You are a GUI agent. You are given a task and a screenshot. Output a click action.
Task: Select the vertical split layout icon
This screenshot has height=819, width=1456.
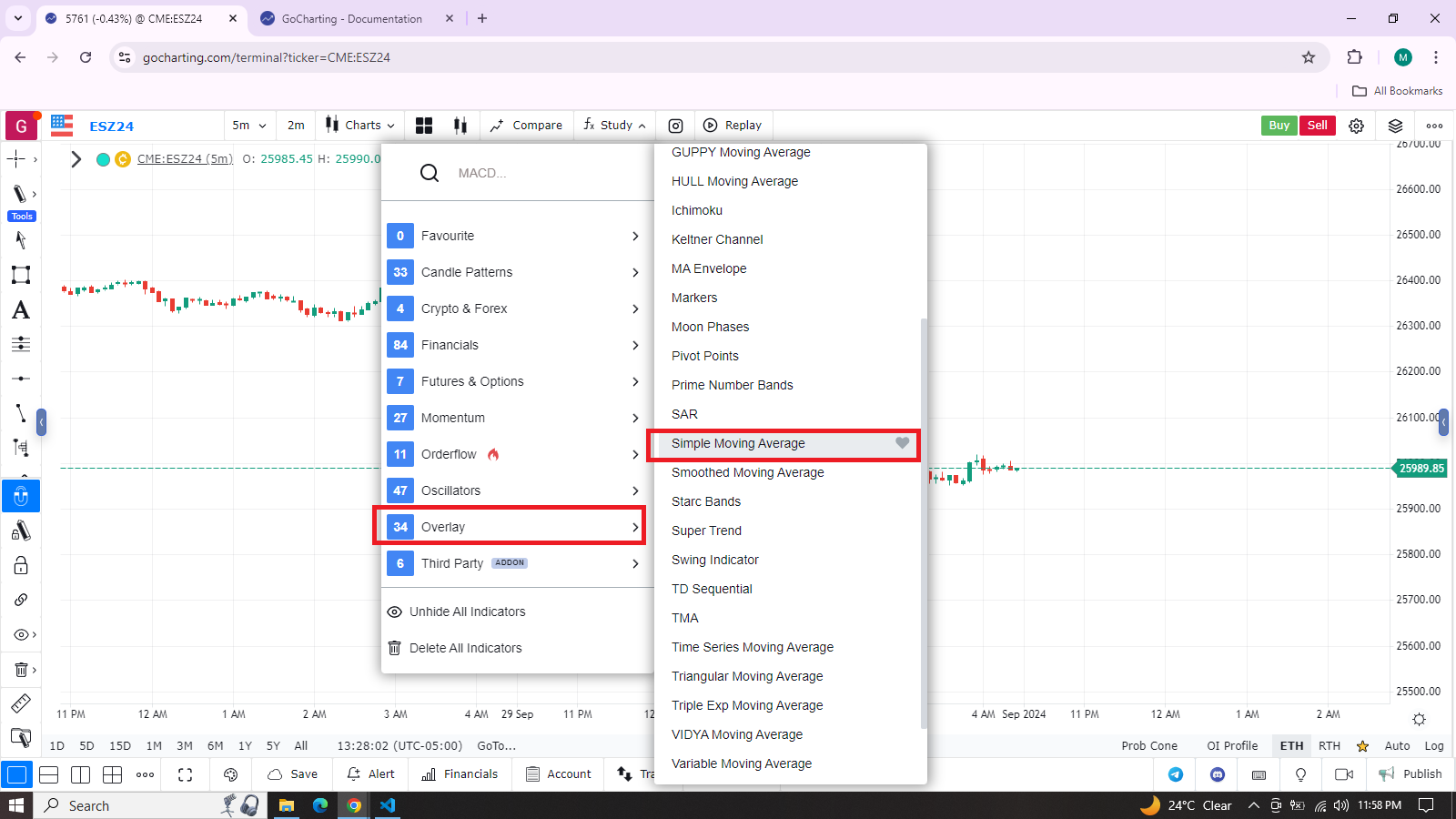(80, 774)
